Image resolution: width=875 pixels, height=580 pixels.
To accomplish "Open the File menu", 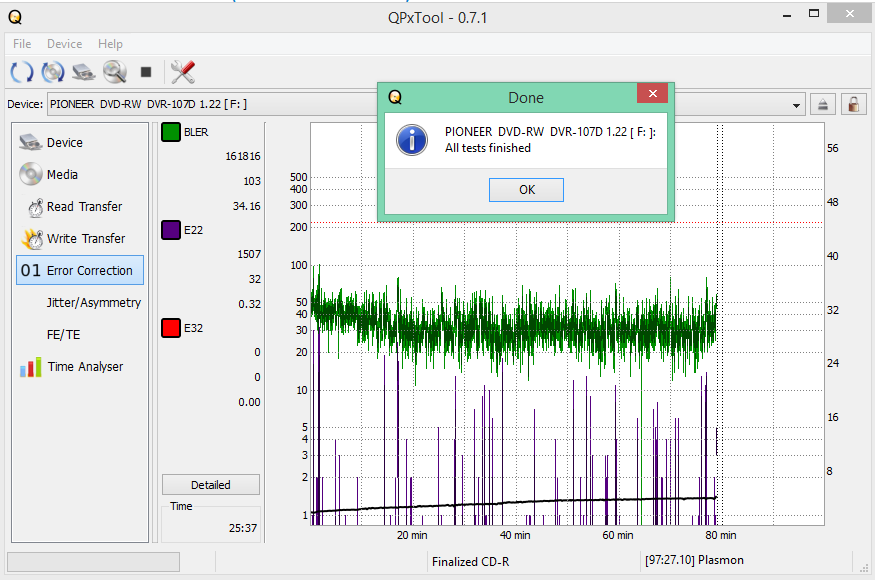I will coord(22,44).
